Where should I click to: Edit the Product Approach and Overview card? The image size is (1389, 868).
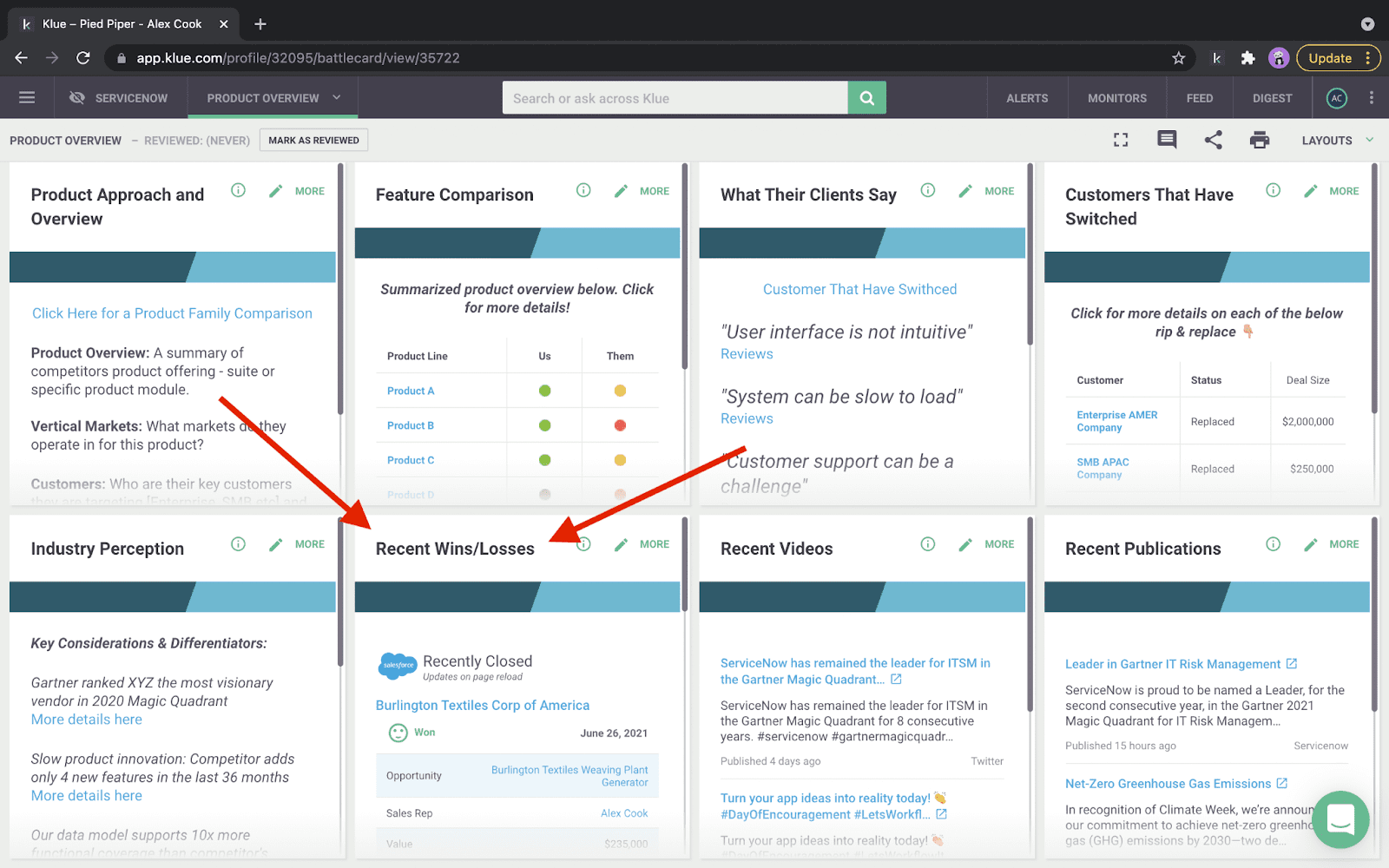pos(275,191)
